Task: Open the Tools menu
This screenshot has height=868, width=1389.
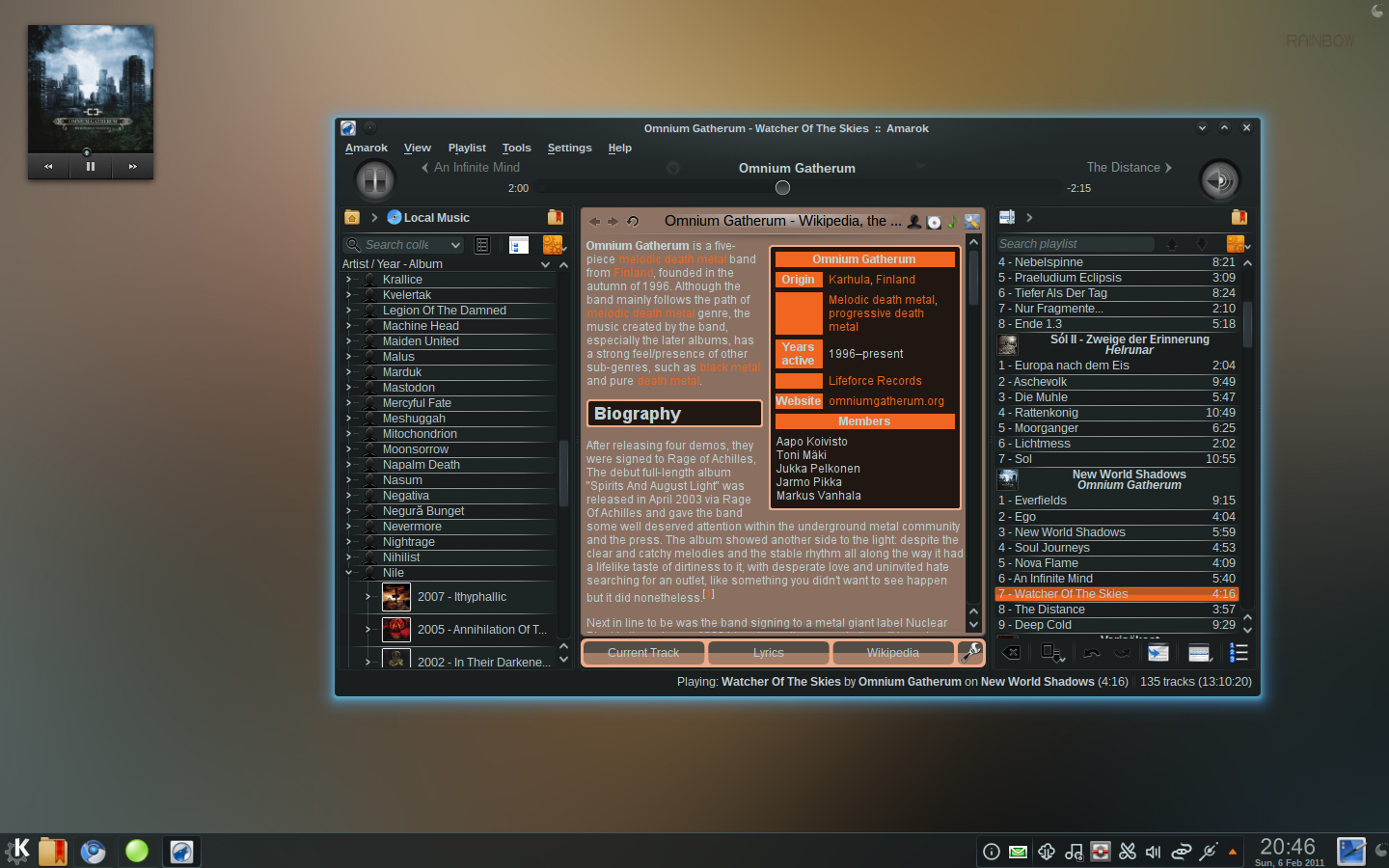Action: pos(517,148)
